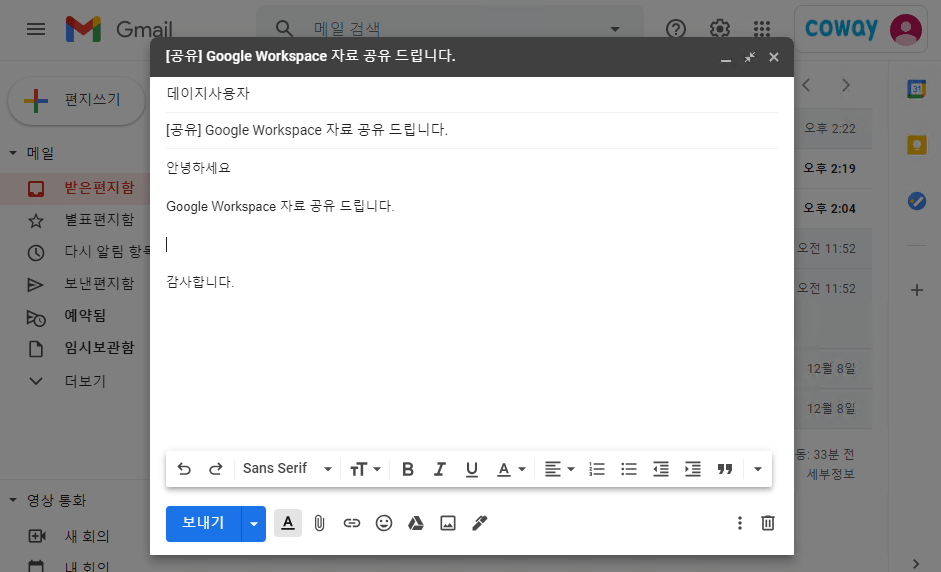Screen dimensions: 941x572
Task: Open Google Keep side panel
Action: (916, 145)
